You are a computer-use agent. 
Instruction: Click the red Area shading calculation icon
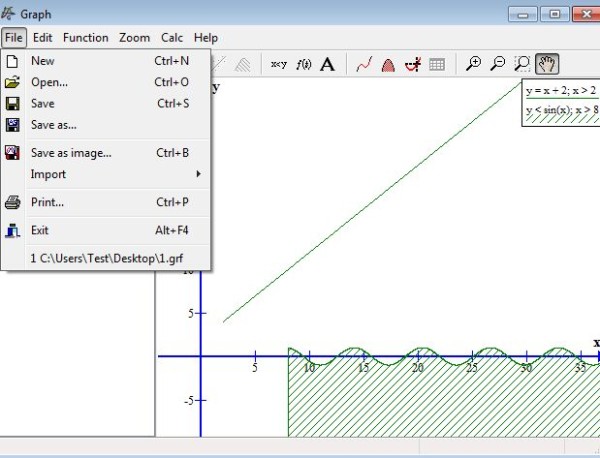pos(388,64)
